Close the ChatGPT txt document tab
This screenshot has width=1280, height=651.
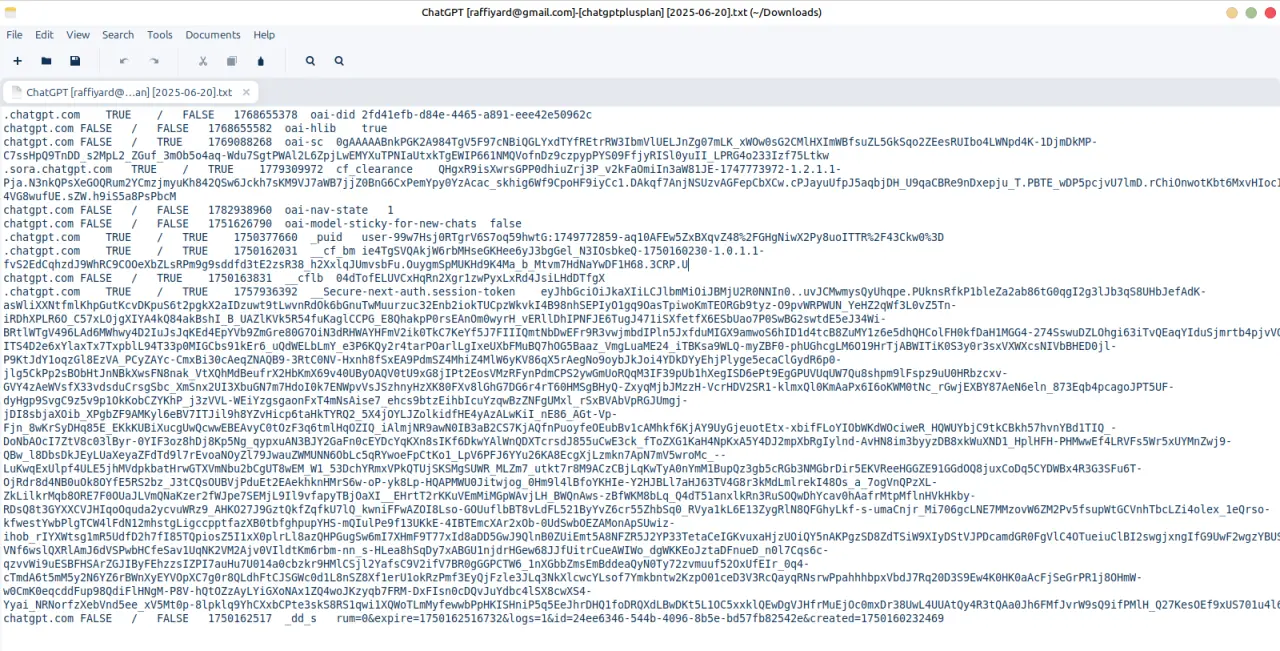(x=245, y=92)
